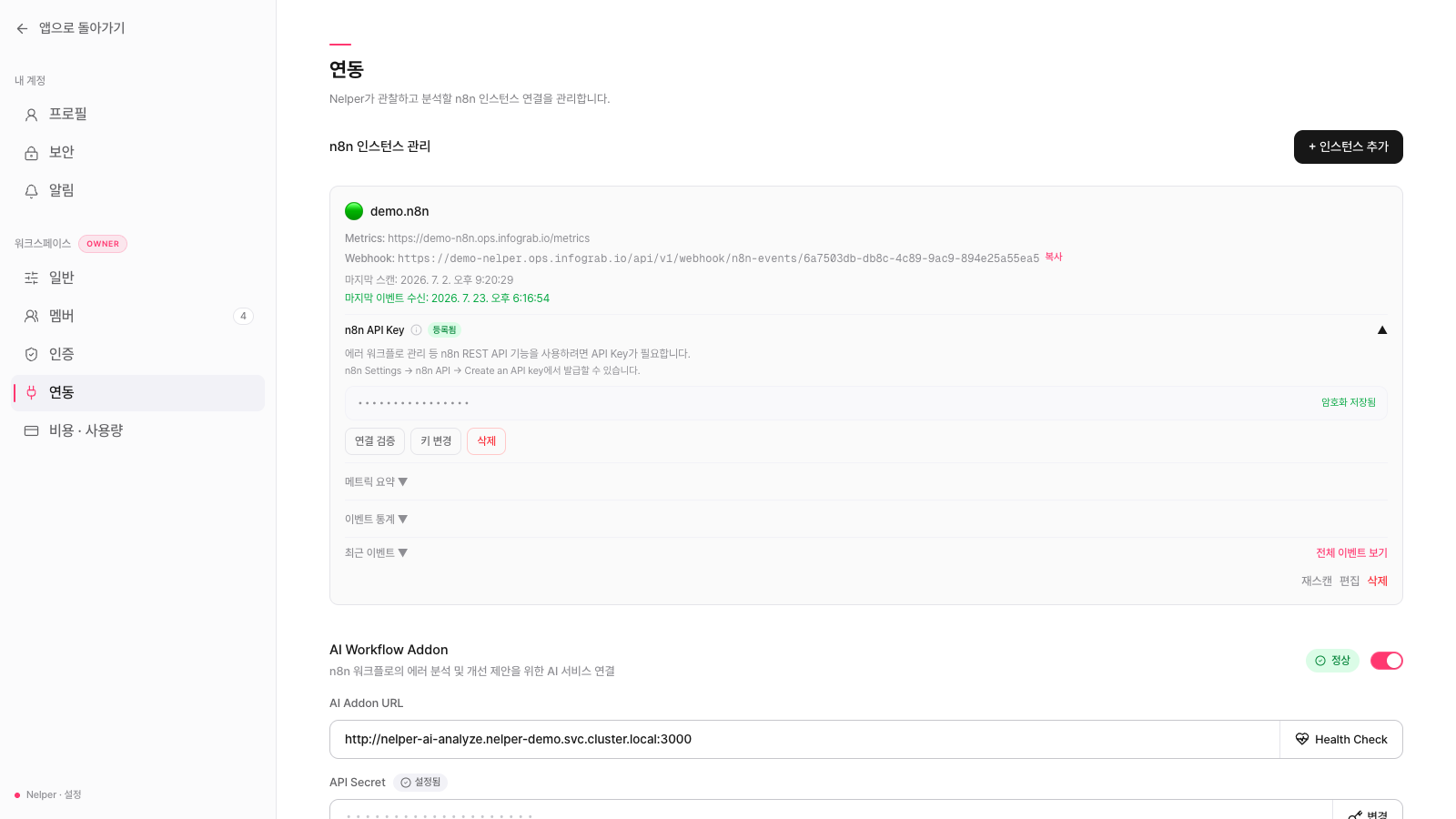1456x819 pixels.
Task: Expand the 메트릭 요약 section
Action: (x=376, y=482)
